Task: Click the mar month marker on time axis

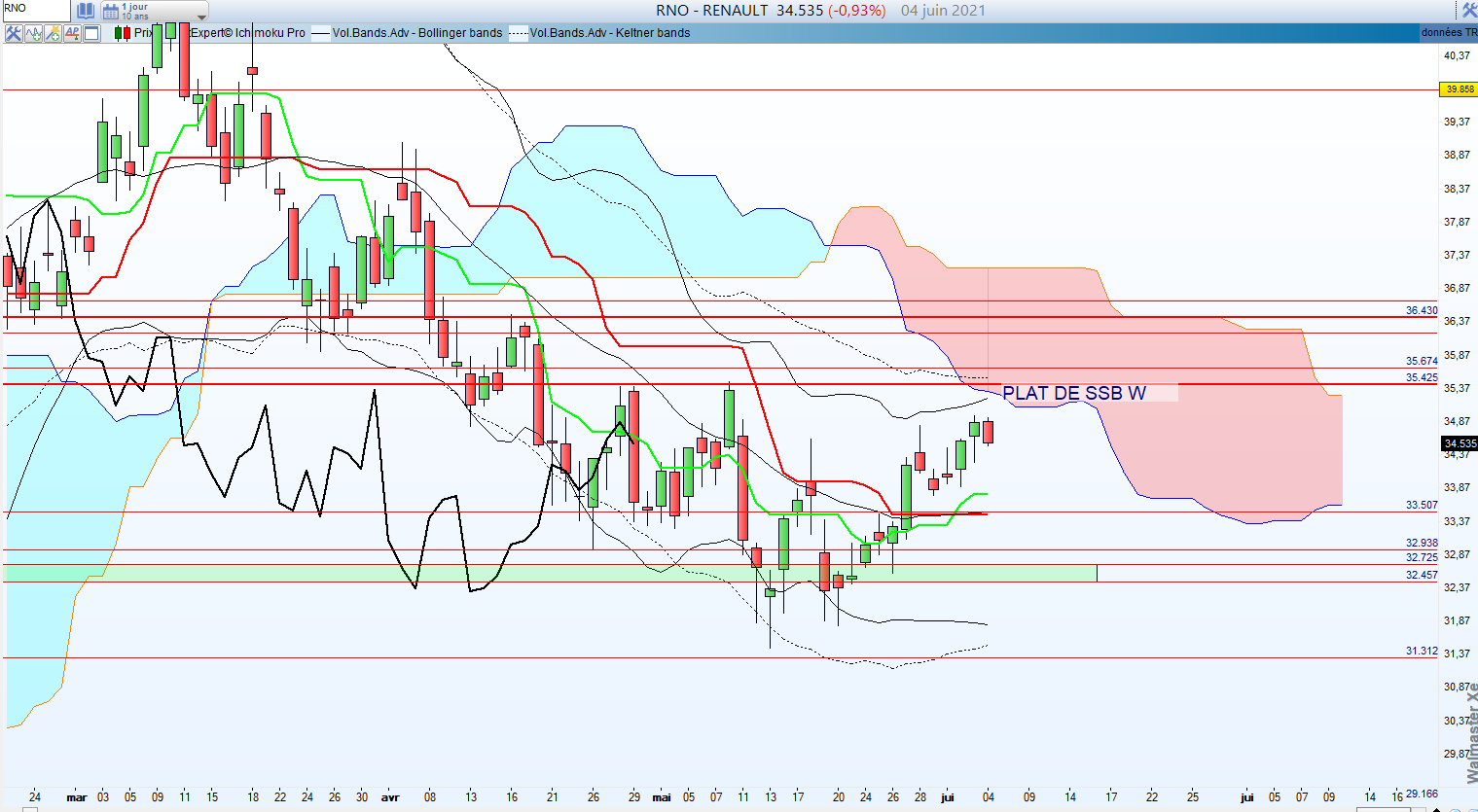Action: pos(77,797)
